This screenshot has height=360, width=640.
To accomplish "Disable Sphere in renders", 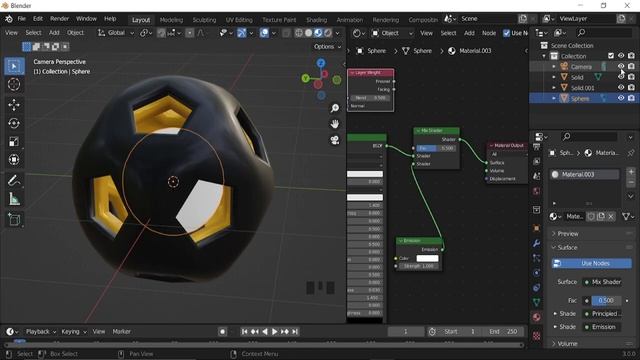I will (631, 98).
